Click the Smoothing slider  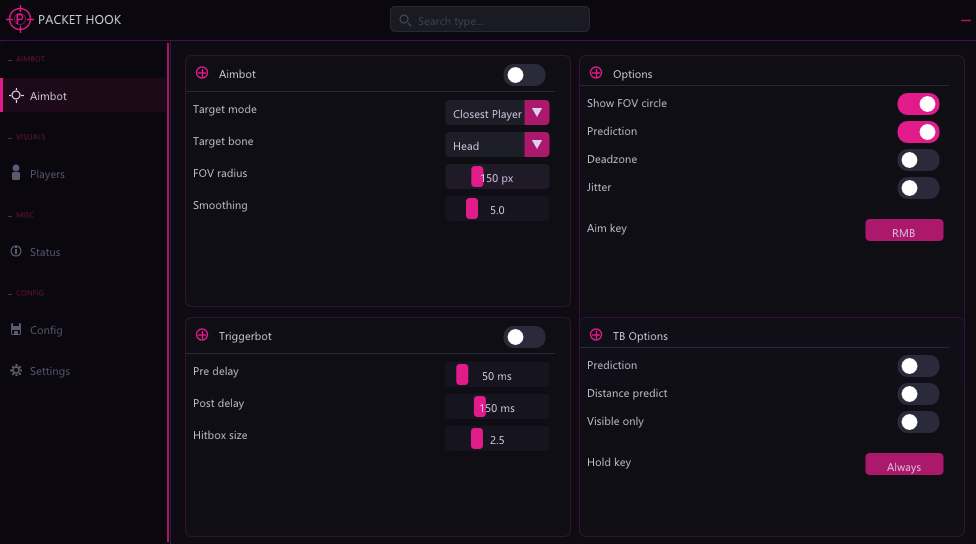(497, 209)
